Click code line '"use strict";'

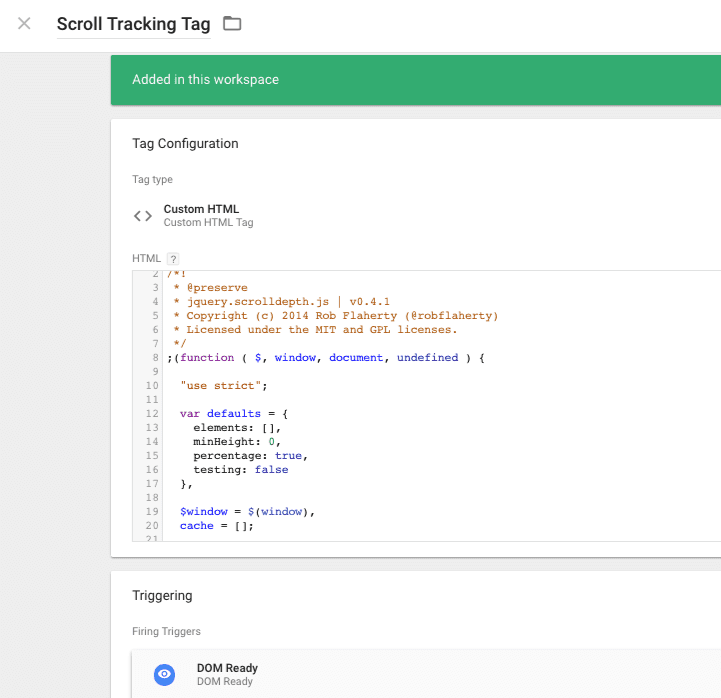(x=223, y=386)
